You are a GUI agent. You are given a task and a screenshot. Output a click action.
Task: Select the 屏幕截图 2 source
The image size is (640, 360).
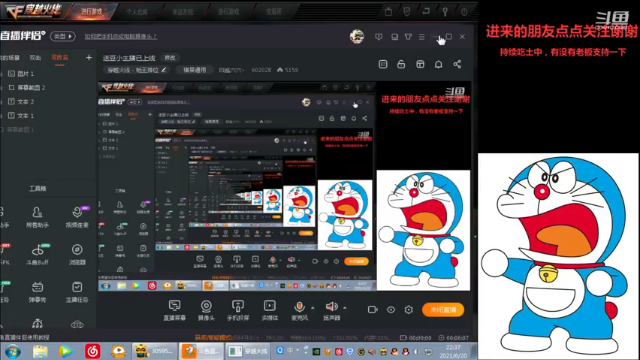tap(27, 87)
